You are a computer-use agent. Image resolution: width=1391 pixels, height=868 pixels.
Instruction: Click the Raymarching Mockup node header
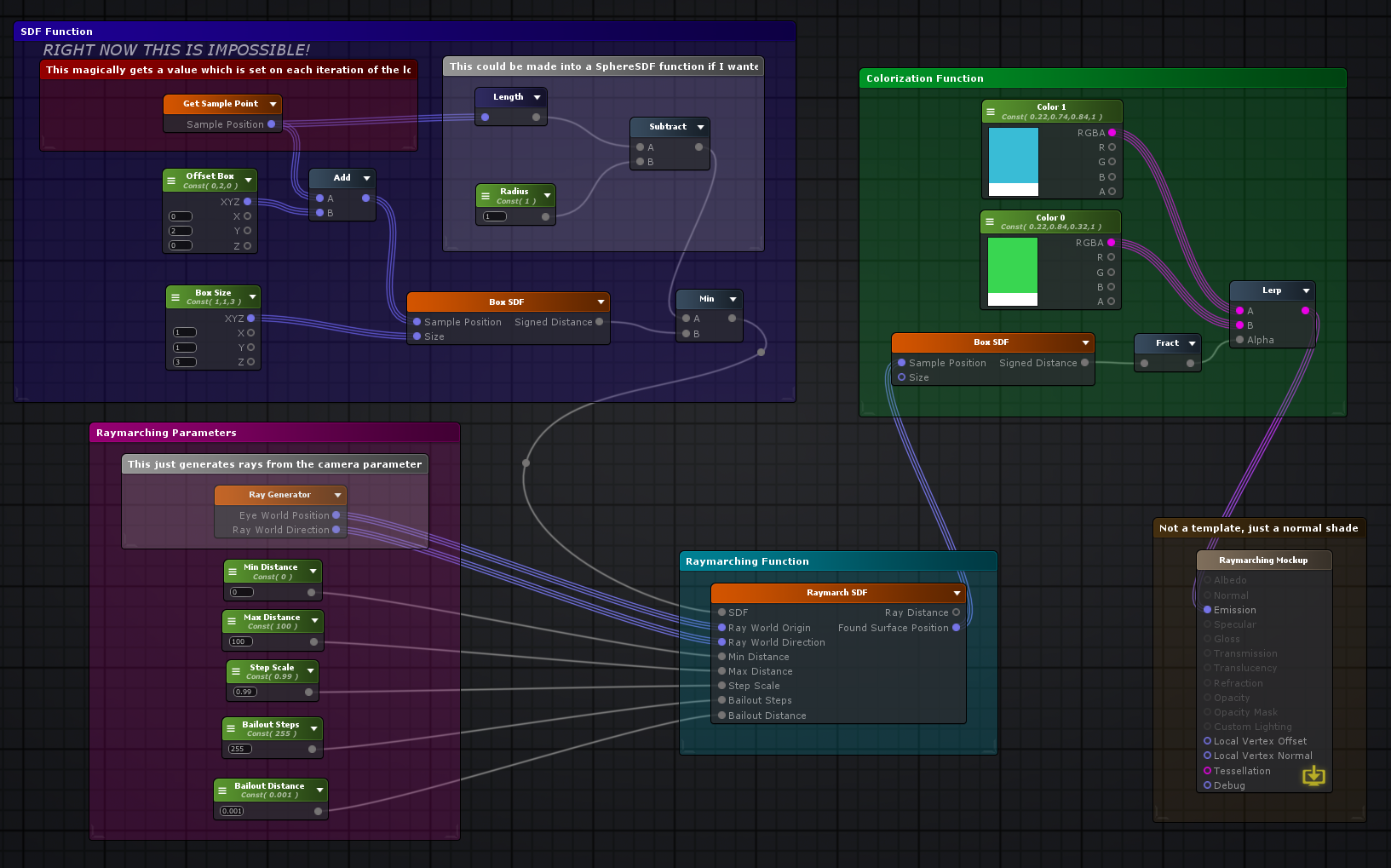pos(1262,560)
